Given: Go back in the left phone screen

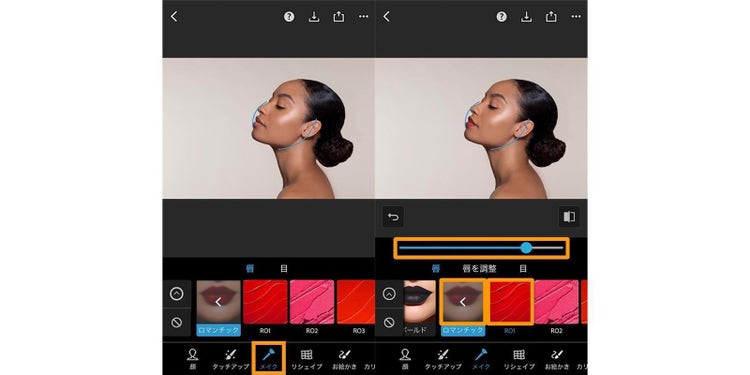Looking at the screenshot, I should [x=174, y=17].
